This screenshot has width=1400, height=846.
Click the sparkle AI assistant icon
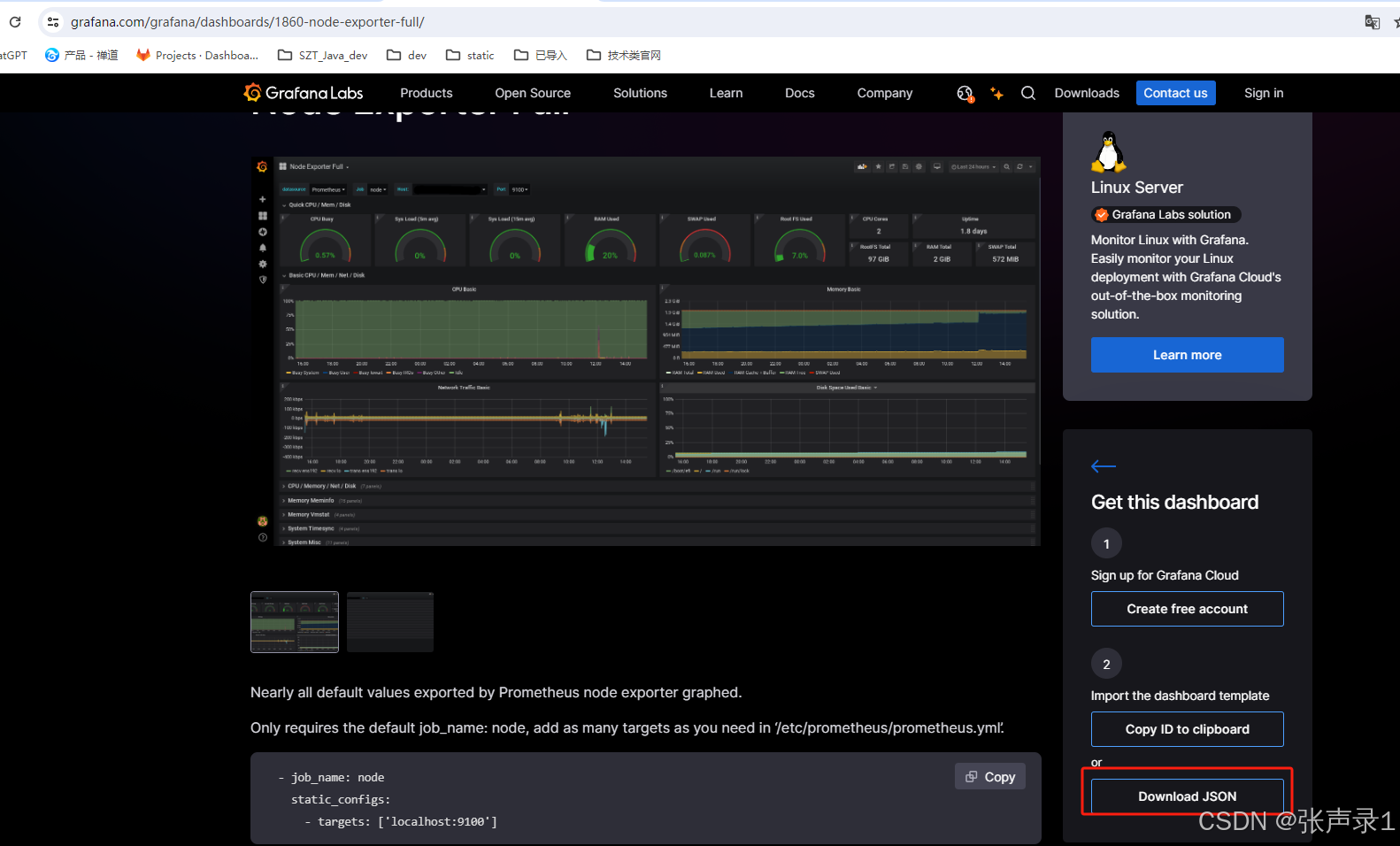(996, 93)
